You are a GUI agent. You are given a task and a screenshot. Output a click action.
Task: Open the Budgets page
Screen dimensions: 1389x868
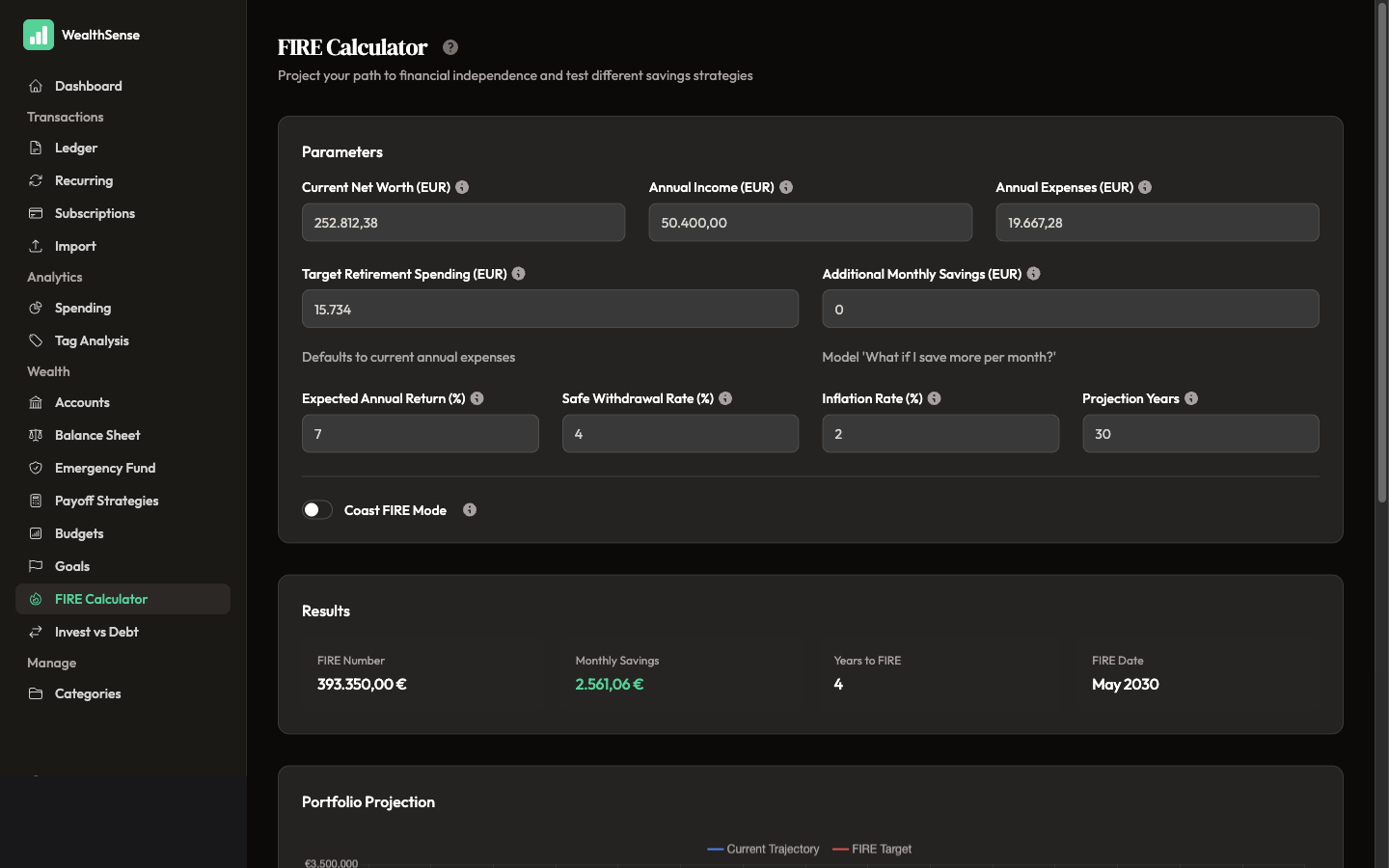click(x=123, y=533)
